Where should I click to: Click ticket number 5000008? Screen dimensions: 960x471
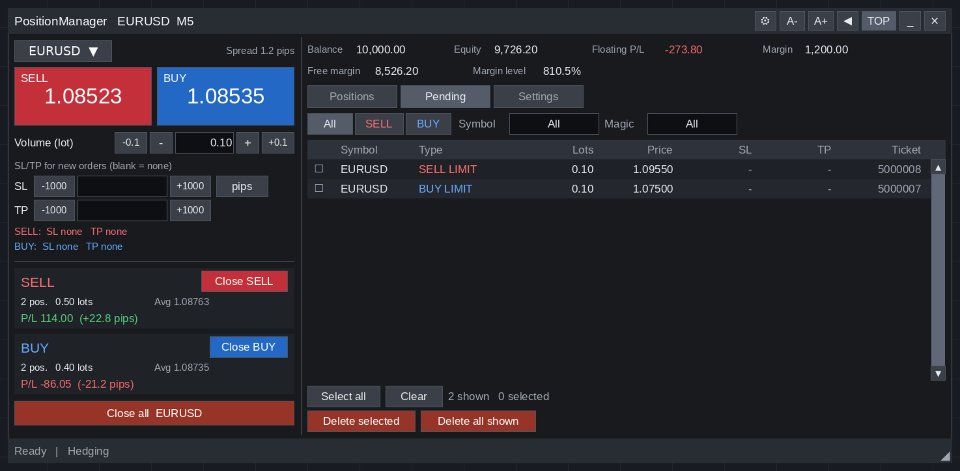899,169
